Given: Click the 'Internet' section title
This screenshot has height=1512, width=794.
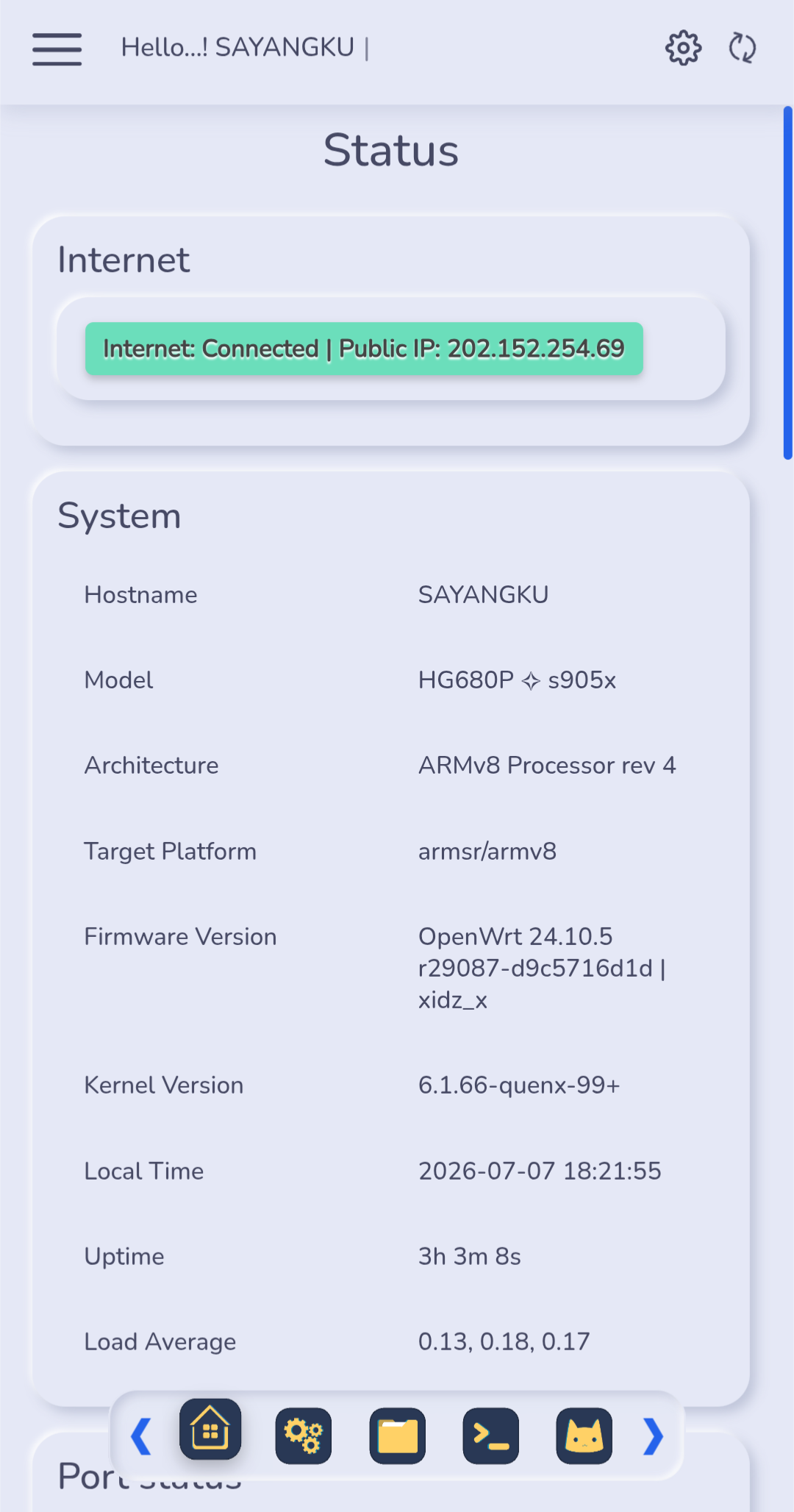Looking at the screenshot, I should 124,260.
